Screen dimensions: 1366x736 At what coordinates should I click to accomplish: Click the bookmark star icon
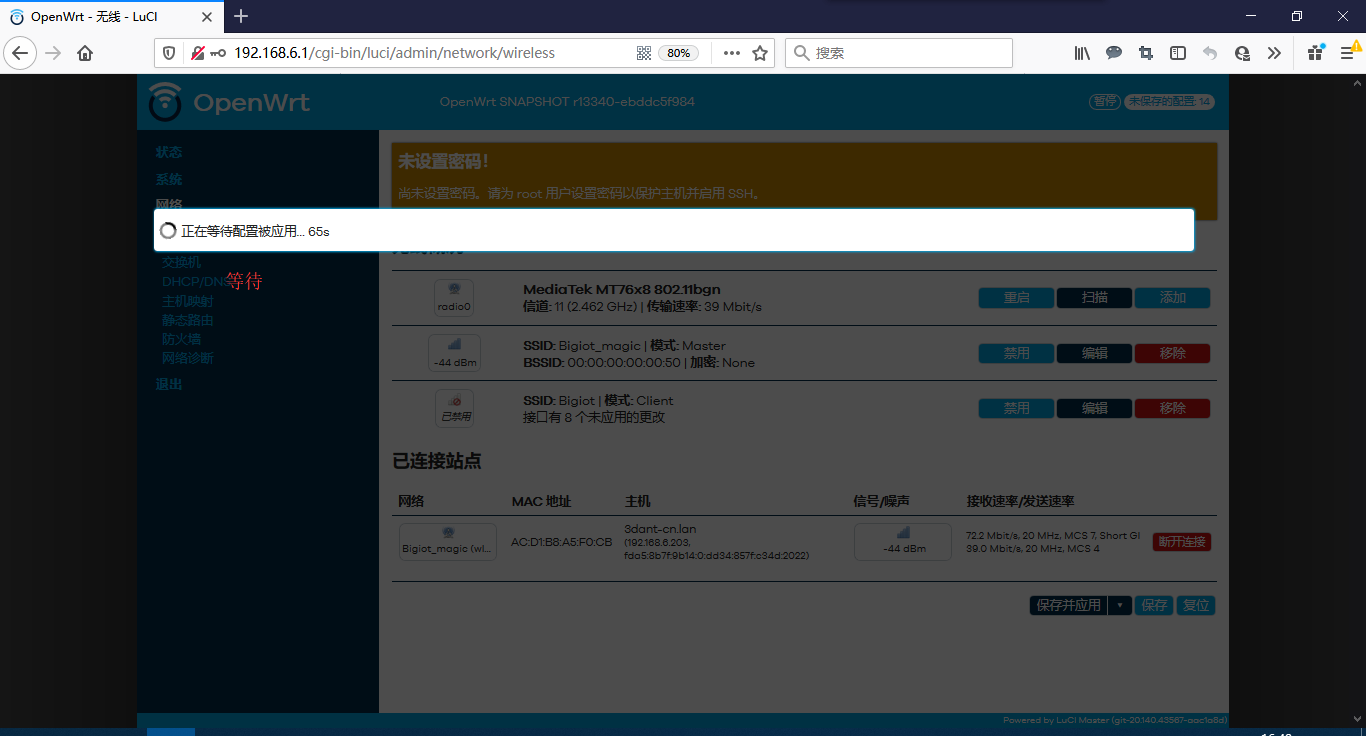760,53
